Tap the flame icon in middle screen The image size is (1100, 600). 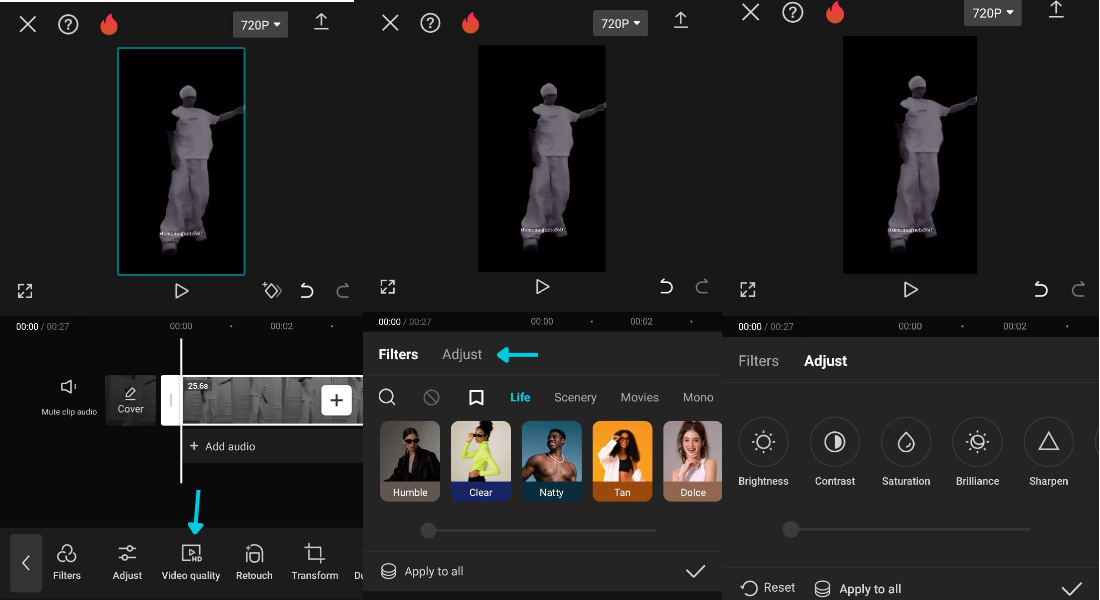(x=471, y=23)
